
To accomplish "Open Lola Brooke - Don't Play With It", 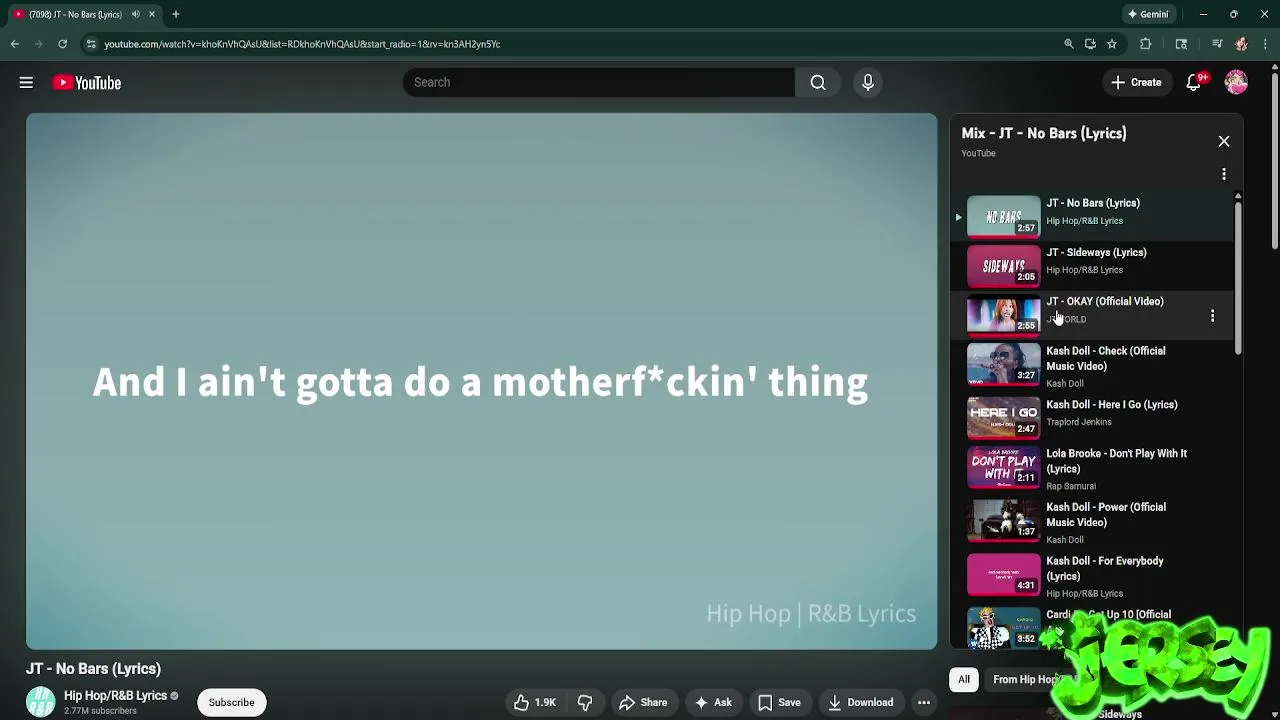I will coord(1116,461).
